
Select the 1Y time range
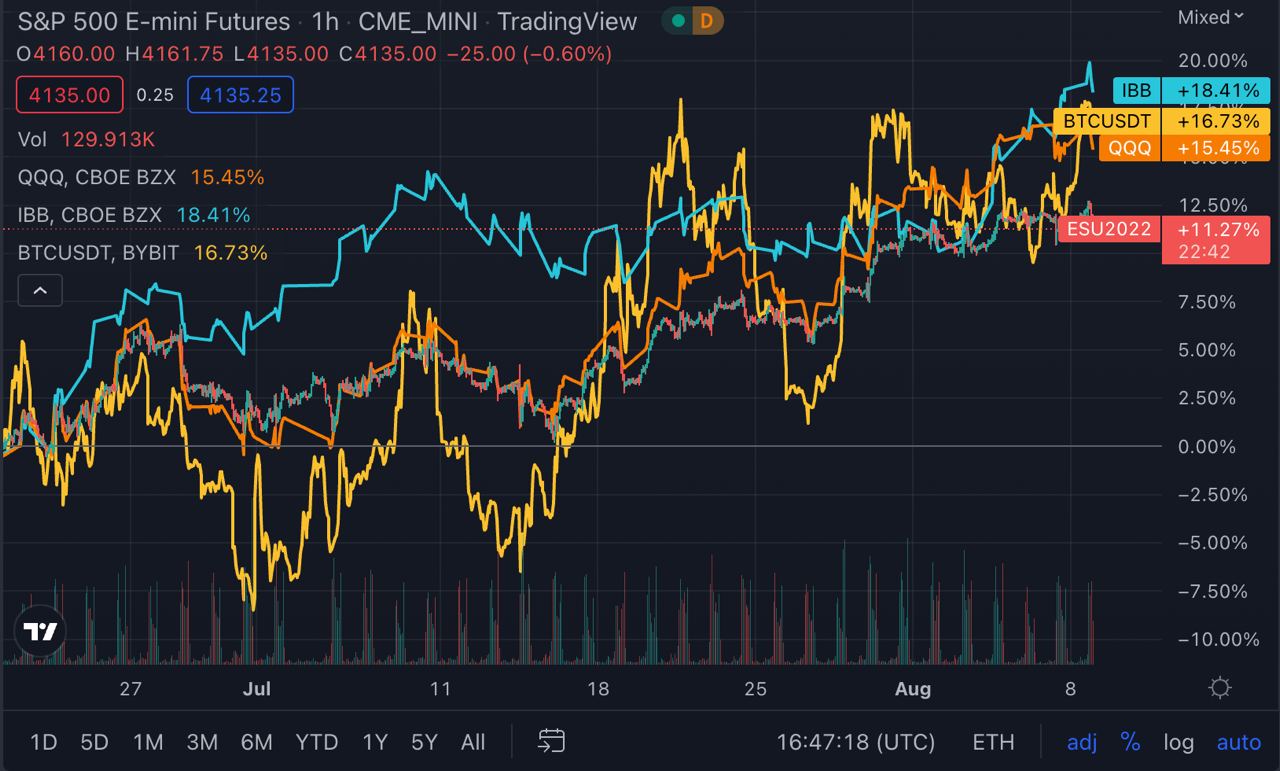(x=375, y=742)
